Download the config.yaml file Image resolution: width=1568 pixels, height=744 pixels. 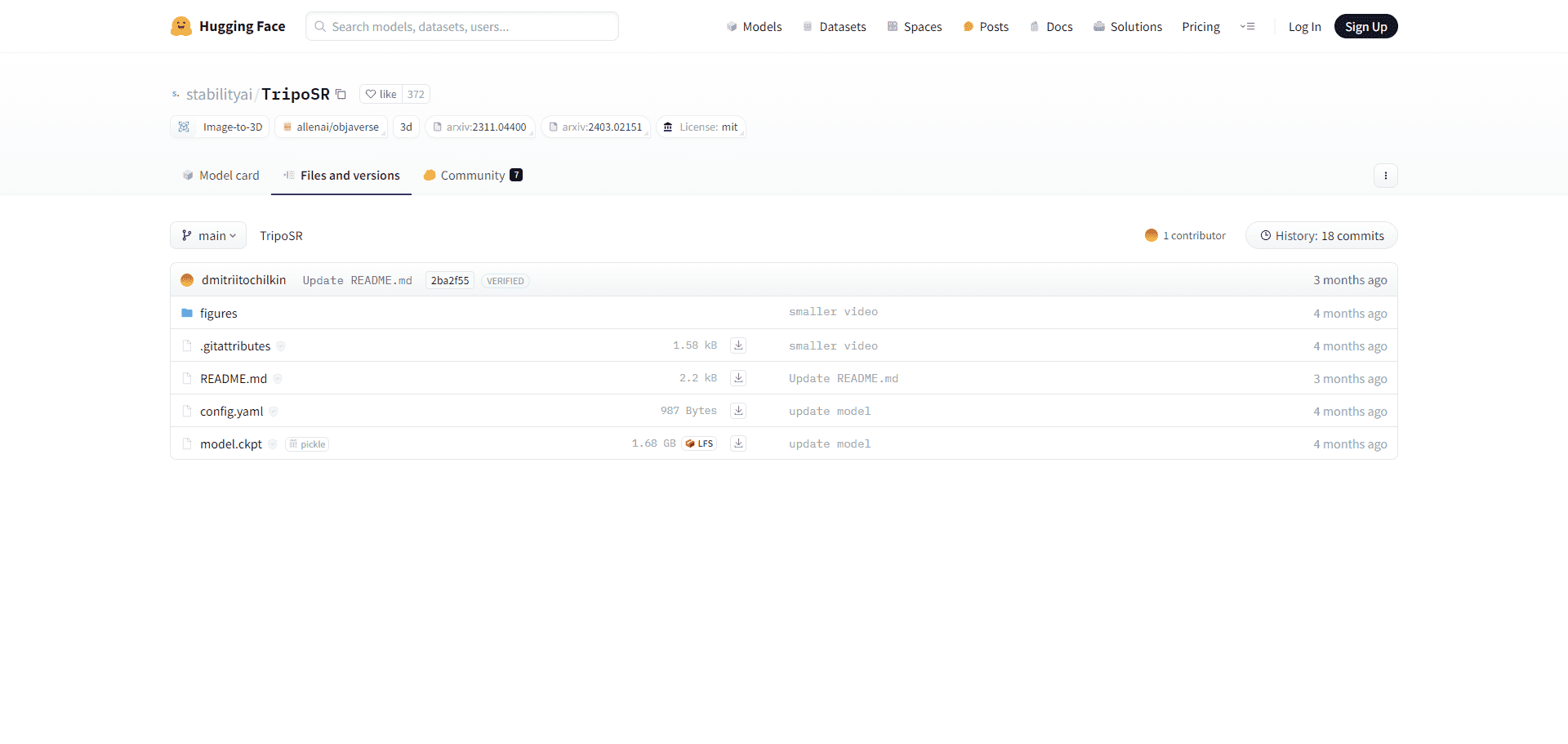[738, 411]
